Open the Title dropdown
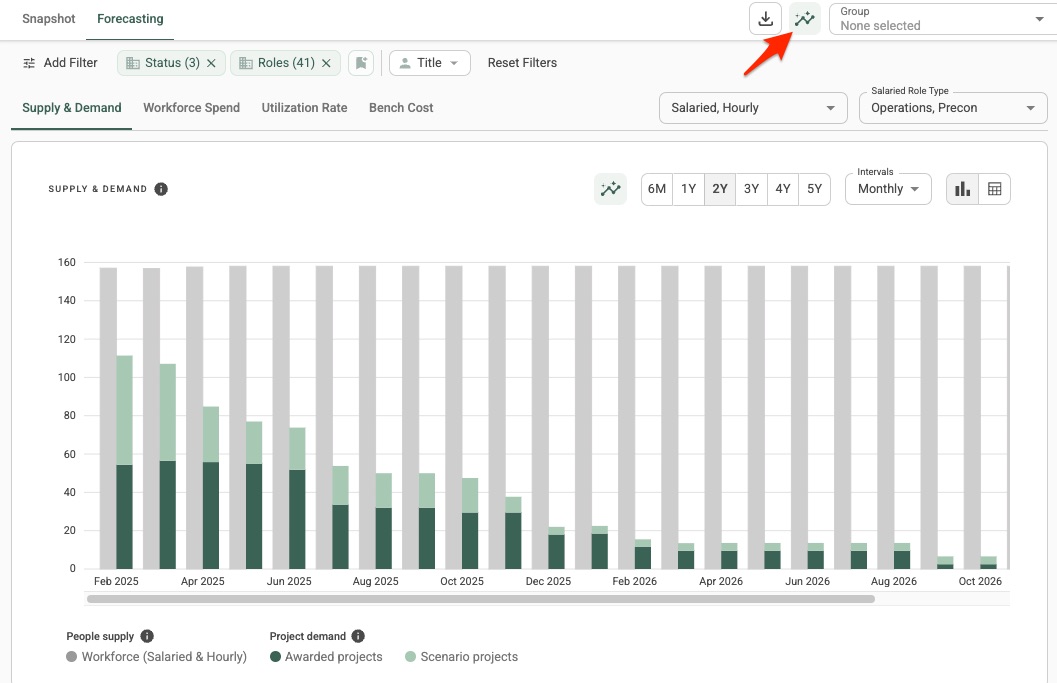1057x683 pixels. pos(429,63)
